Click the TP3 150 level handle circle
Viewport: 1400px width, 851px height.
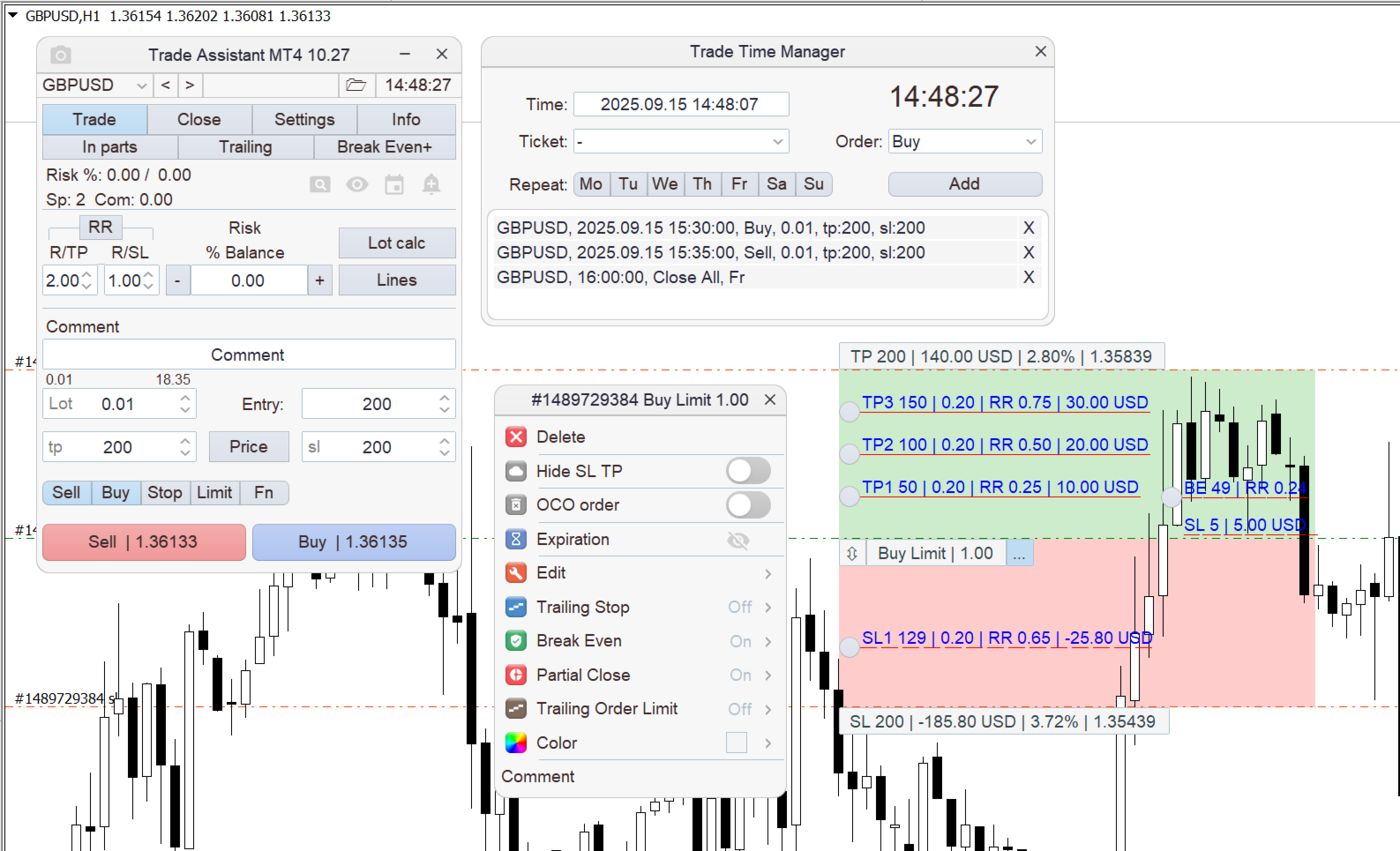coord(850,411)
